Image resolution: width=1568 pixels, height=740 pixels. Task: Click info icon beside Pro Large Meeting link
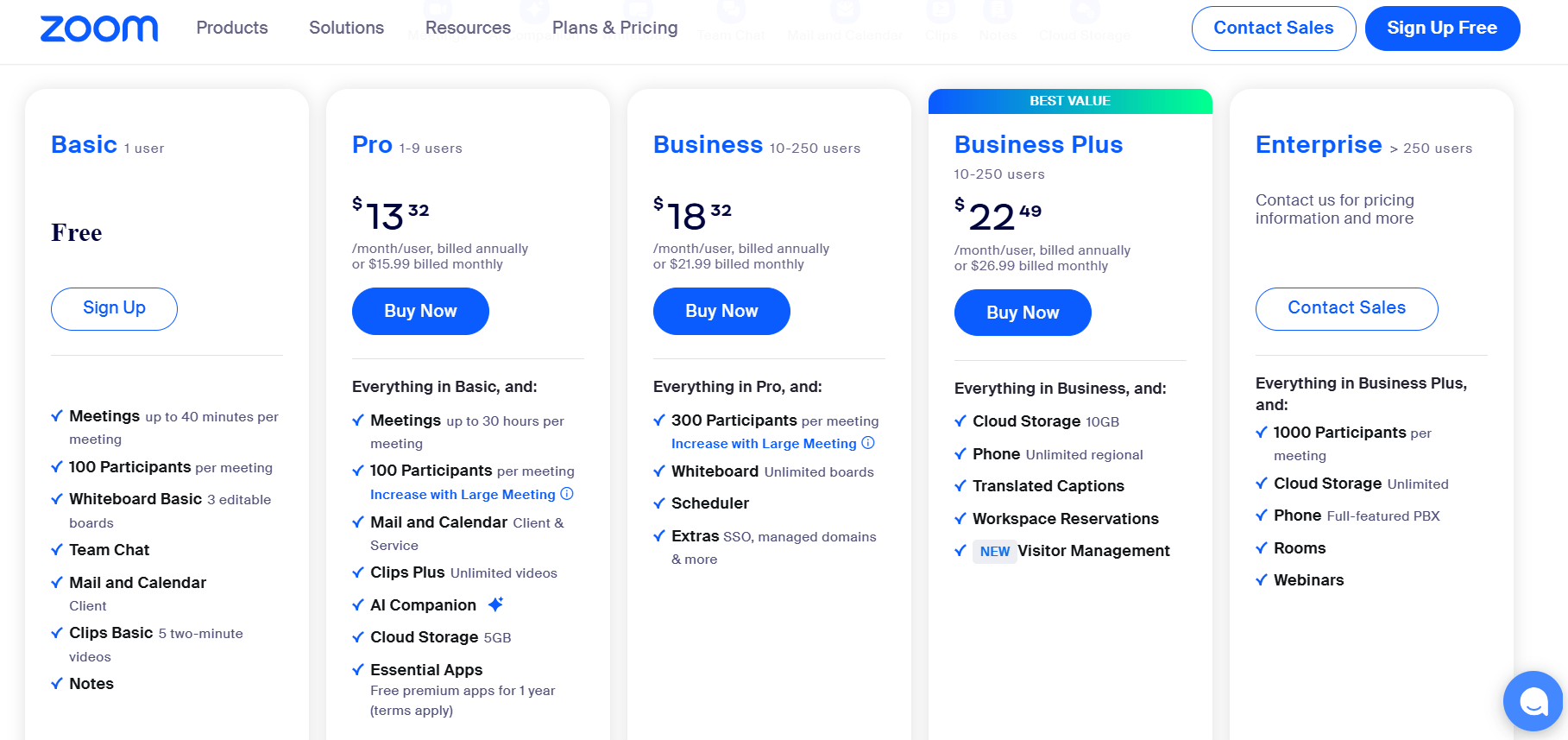coord(567,494)
